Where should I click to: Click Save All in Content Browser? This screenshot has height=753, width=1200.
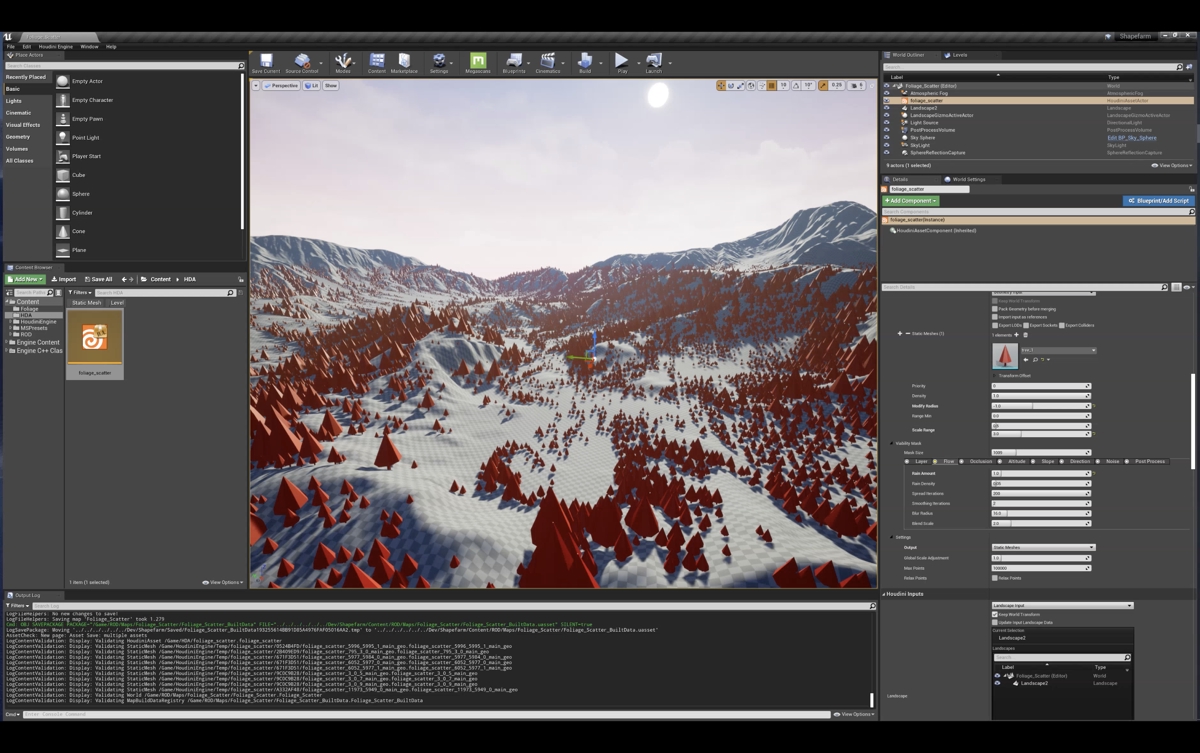[x=98, y=279]
